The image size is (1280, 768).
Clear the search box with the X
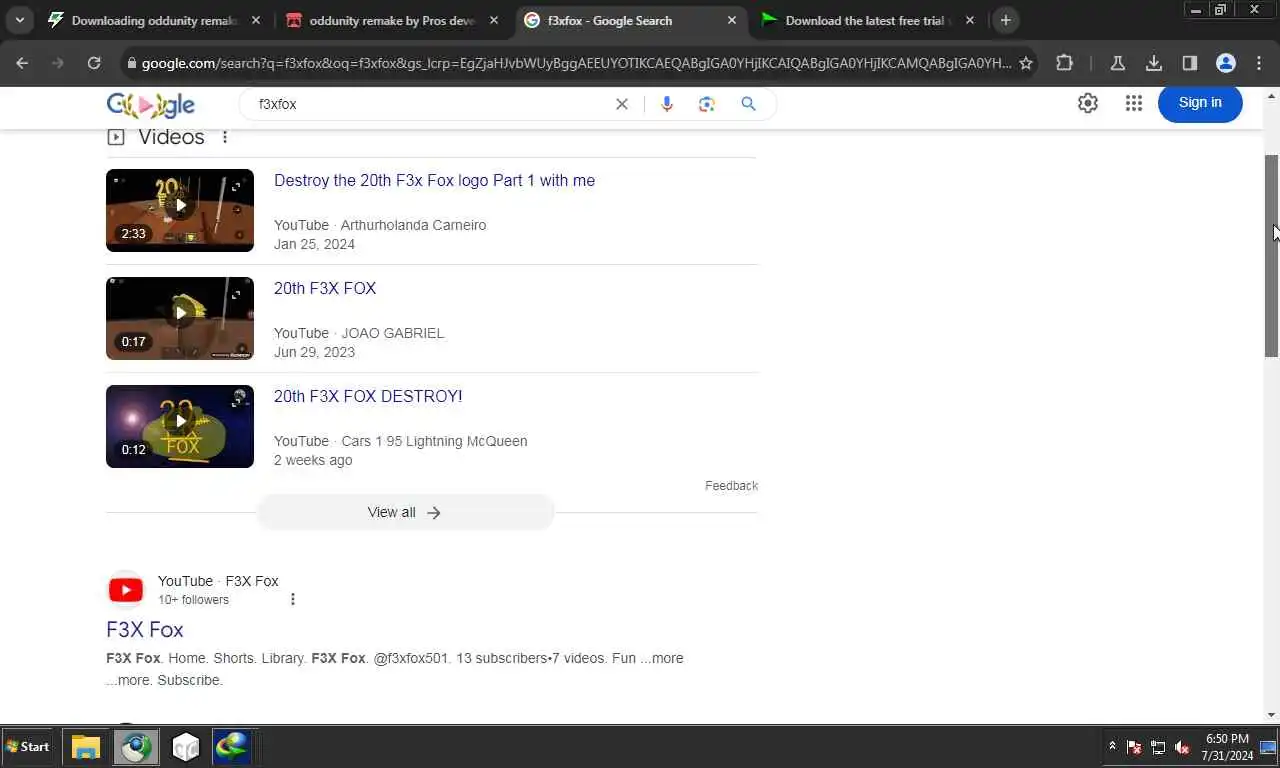pyautogui.click(x=622, y=104)
